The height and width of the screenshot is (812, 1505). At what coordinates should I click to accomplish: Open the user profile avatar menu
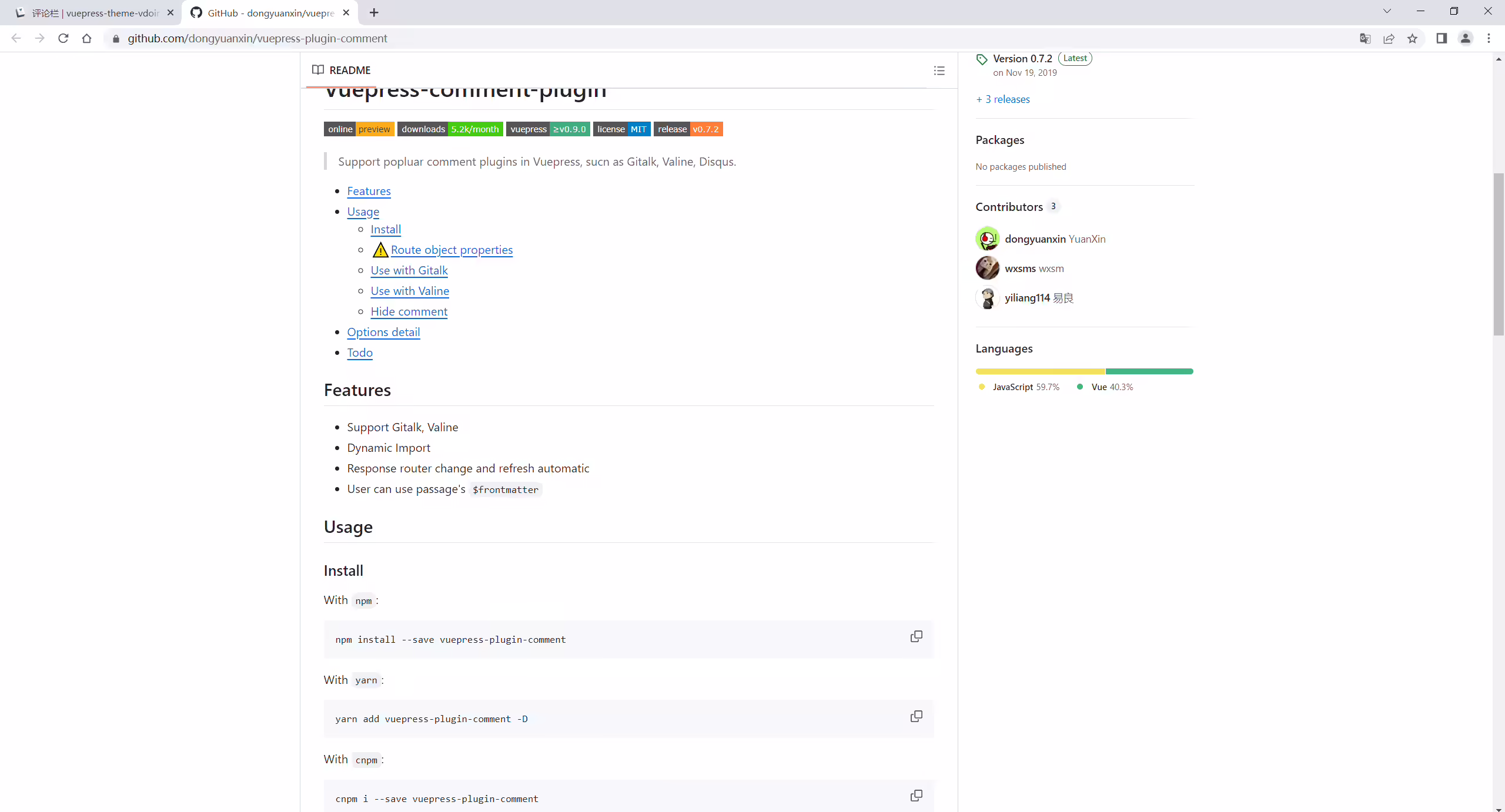point(1465,39)
